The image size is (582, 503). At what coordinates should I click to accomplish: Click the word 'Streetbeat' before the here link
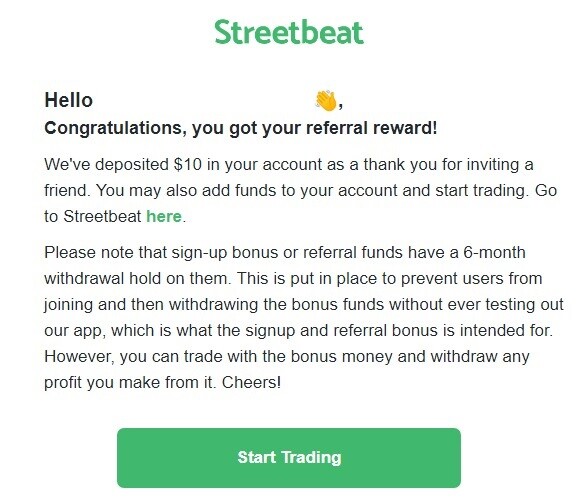point(102,216)
